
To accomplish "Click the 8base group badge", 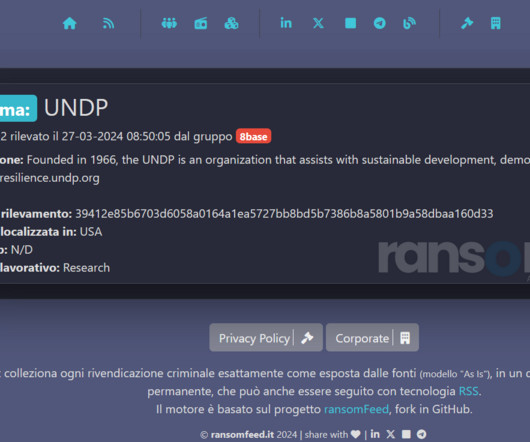I will (254, 136).
